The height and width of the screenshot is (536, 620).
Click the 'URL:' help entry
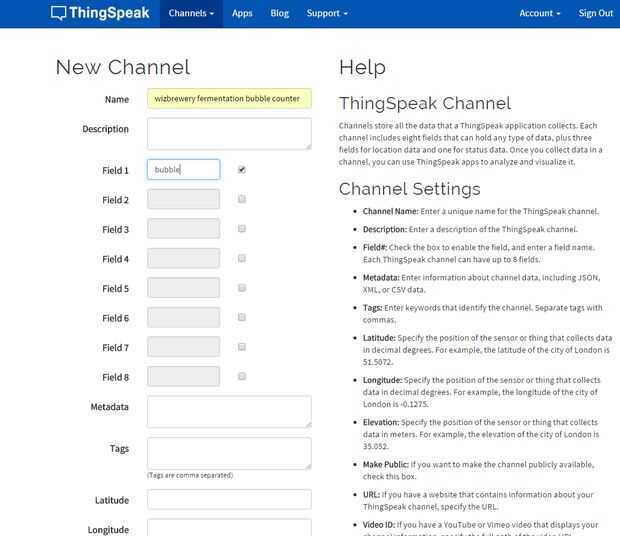[x=478, y=500]
